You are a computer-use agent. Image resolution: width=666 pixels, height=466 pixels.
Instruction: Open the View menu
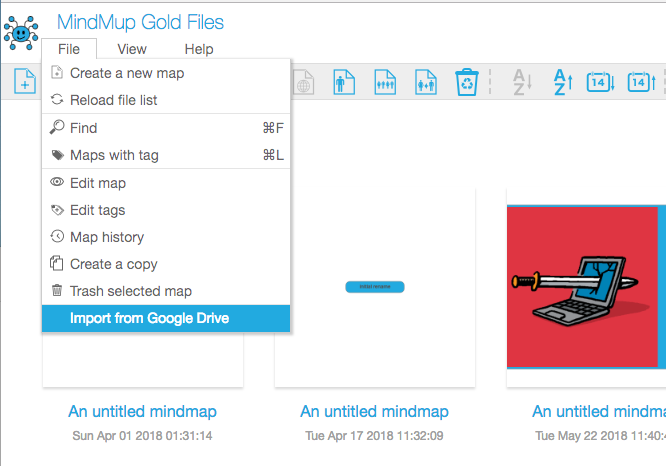click(x=132, y=49)
